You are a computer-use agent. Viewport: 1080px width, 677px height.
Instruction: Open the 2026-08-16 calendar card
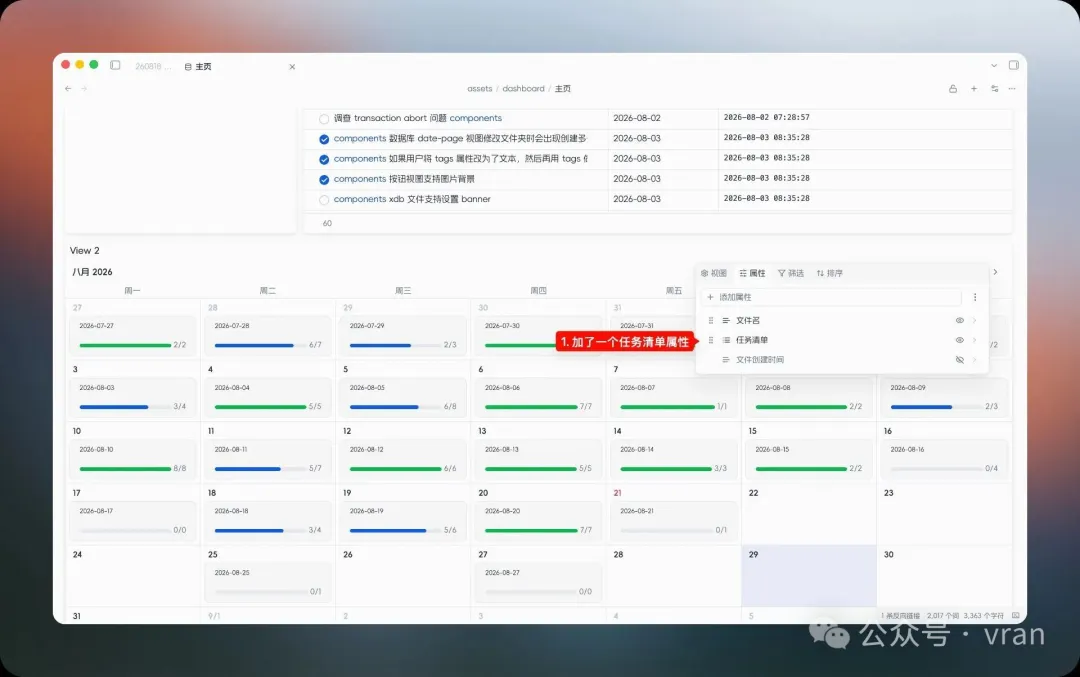click(x=944, y=458)
